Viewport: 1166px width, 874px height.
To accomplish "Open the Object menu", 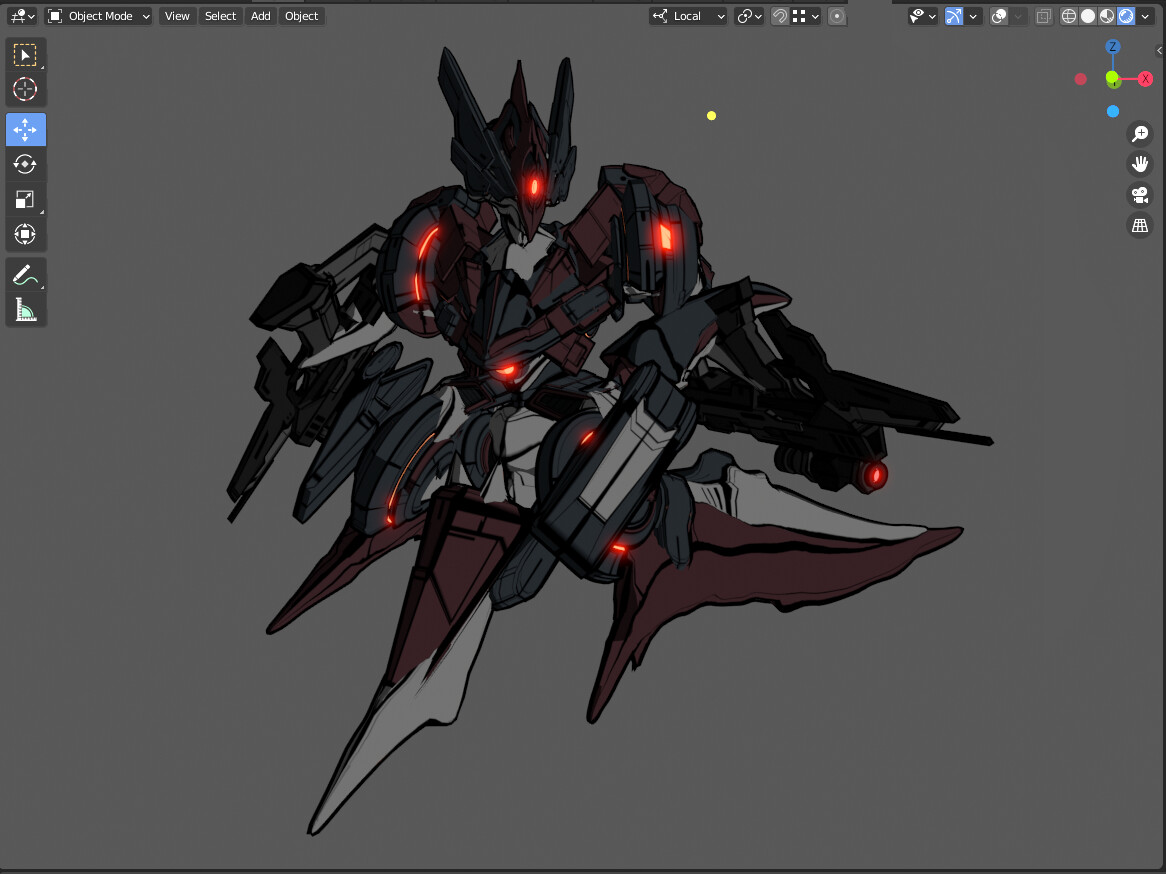I will click(x=301, y=16).
